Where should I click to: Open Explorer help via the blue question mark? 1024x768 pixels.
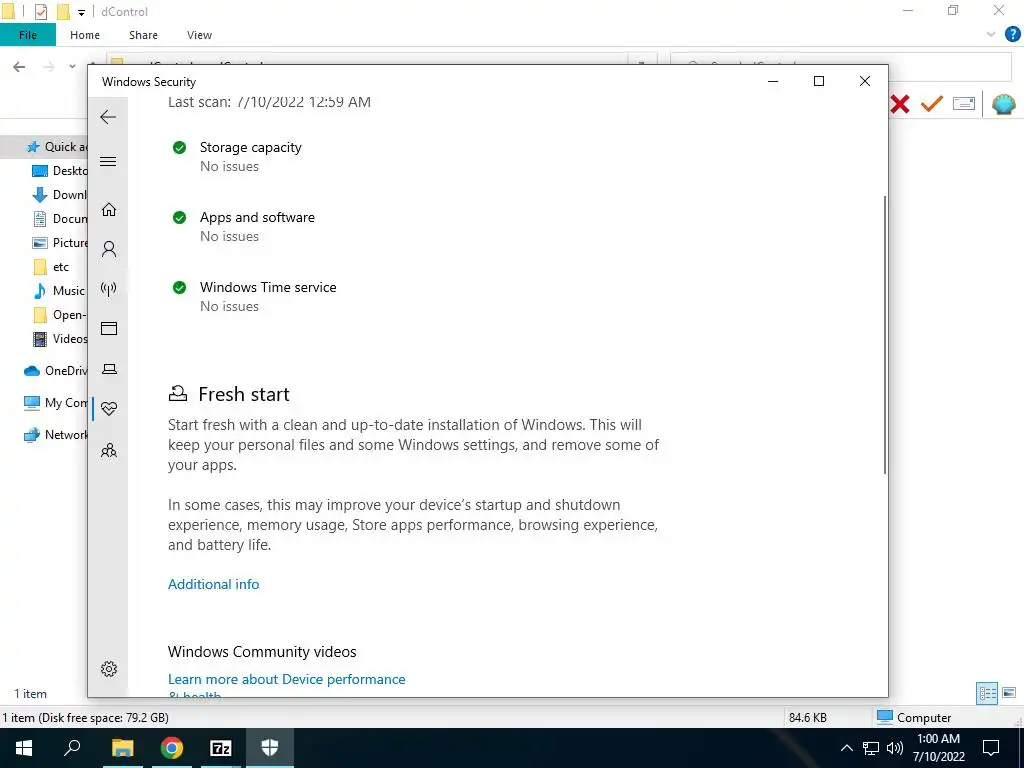pos(1012,34)
